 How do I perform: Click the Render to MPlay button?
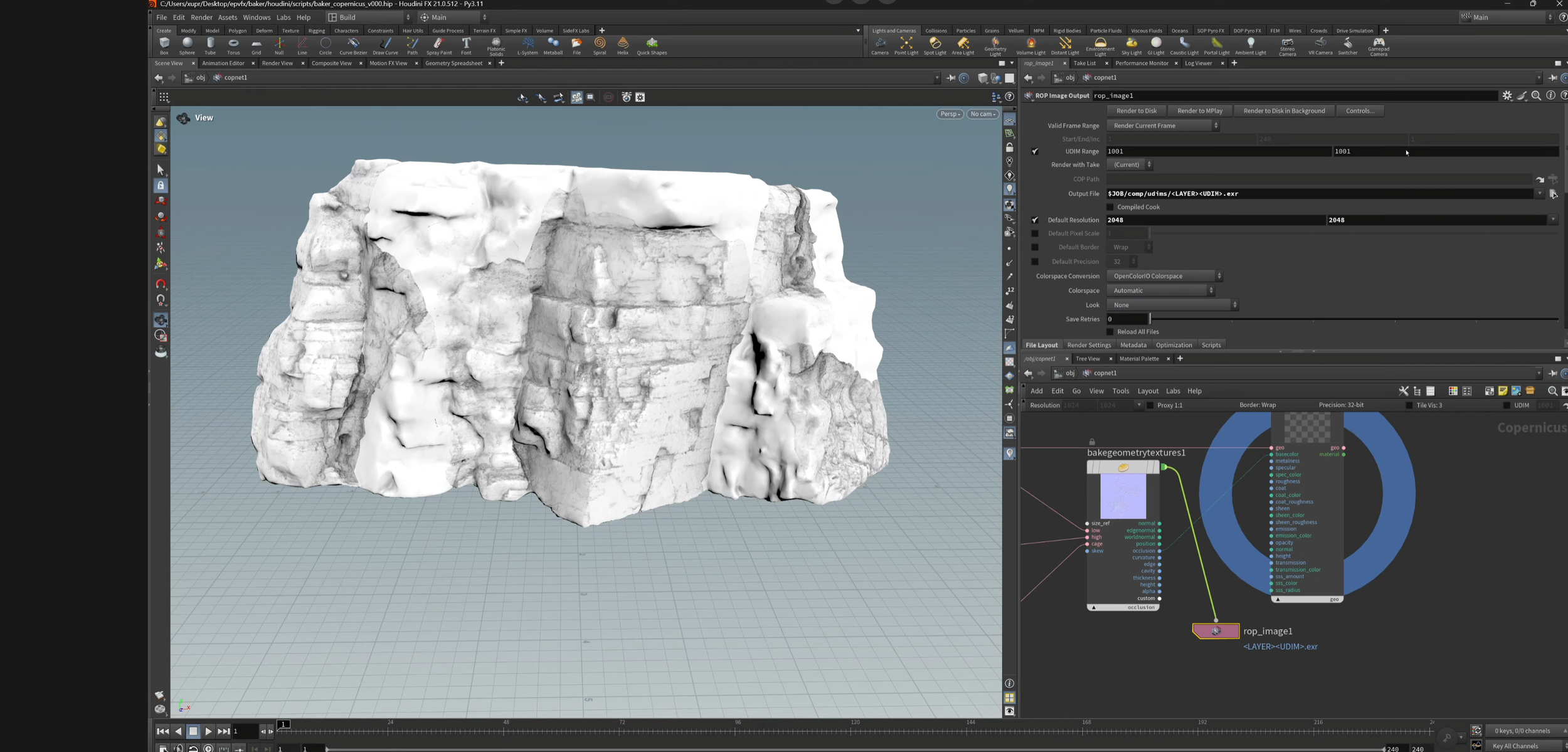pos(1199,111)
